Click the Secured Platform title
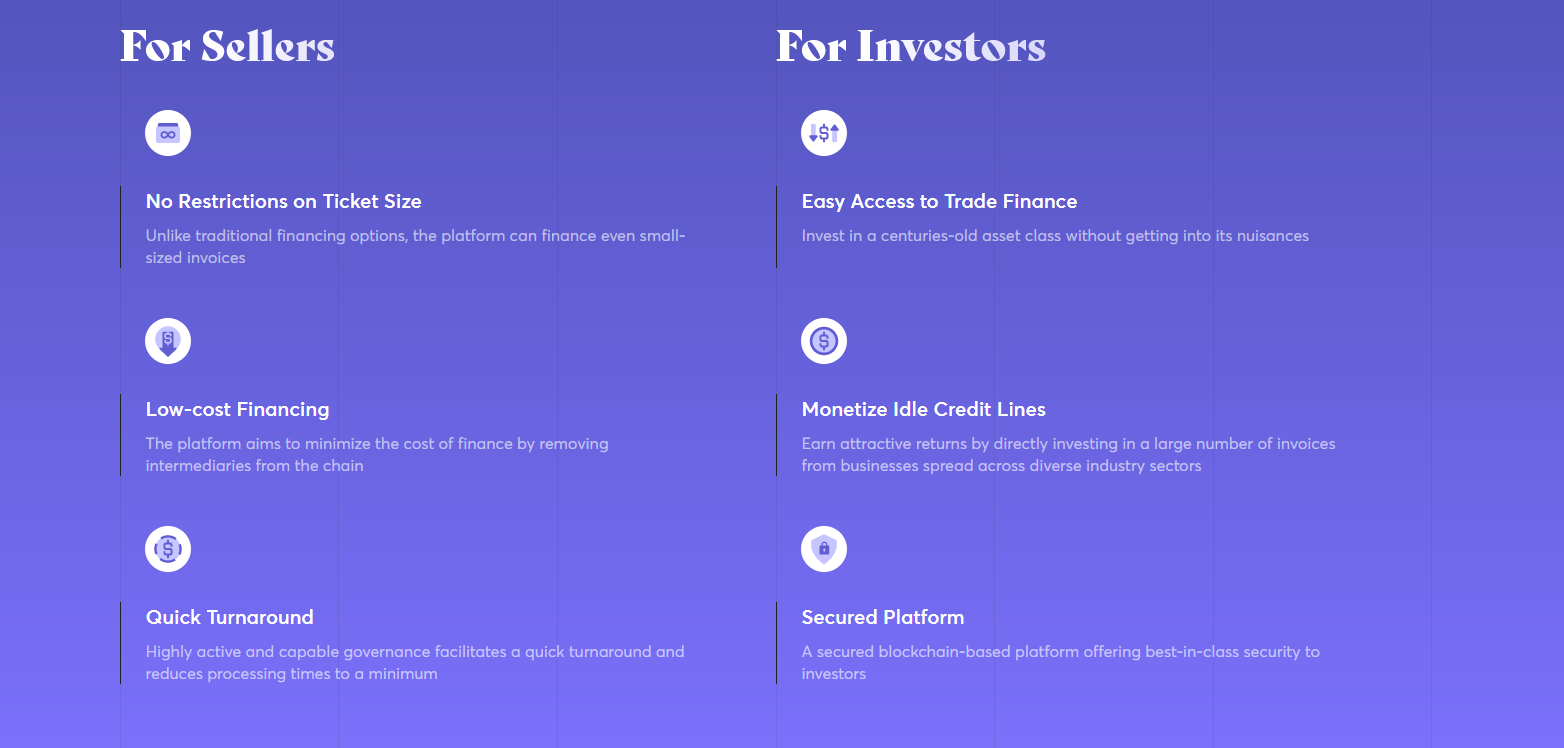Screen dimensions: 1564x748 (883, 617)
